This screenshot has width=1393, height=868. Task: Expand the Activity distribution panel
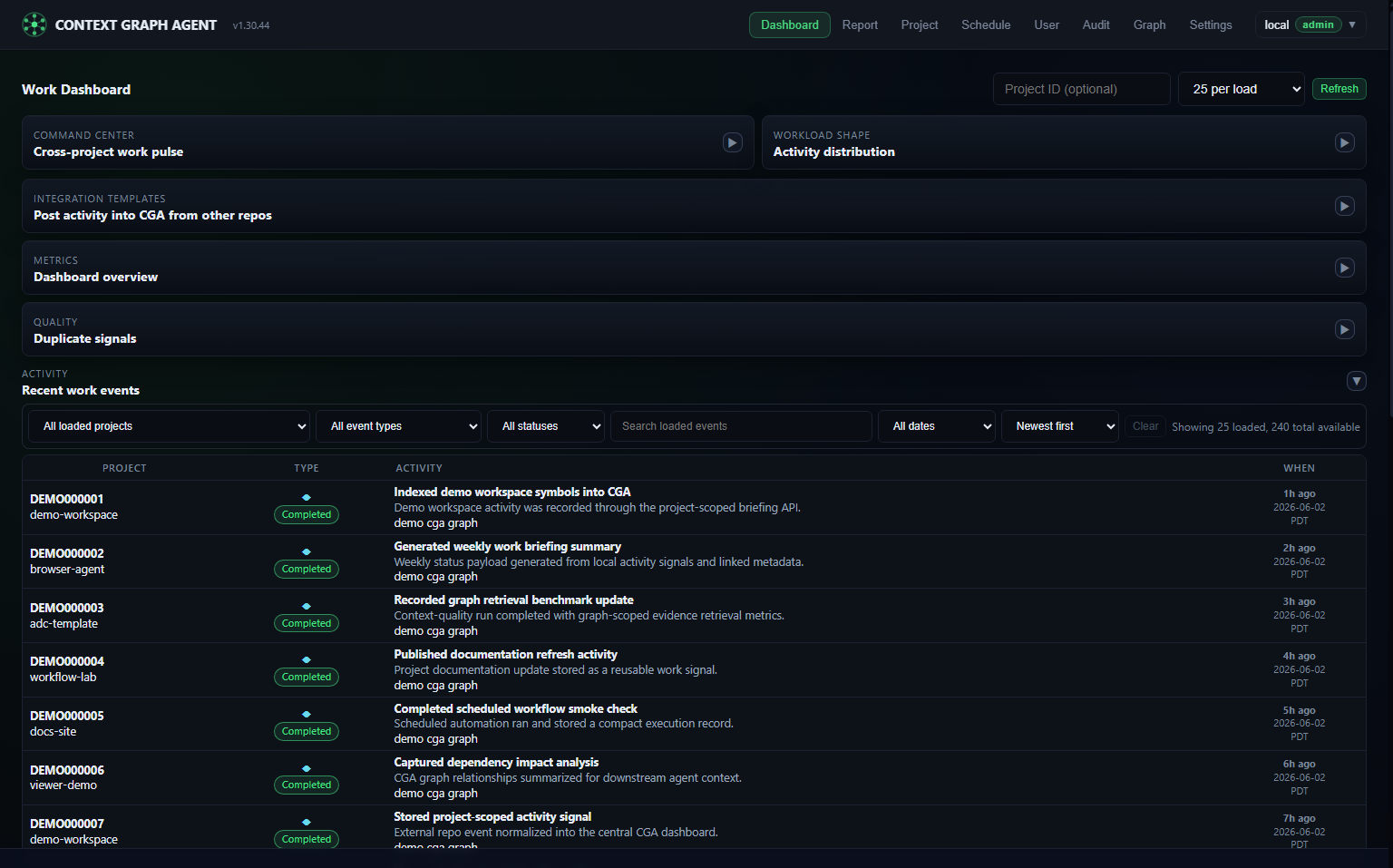click(x=1345, y=142)
